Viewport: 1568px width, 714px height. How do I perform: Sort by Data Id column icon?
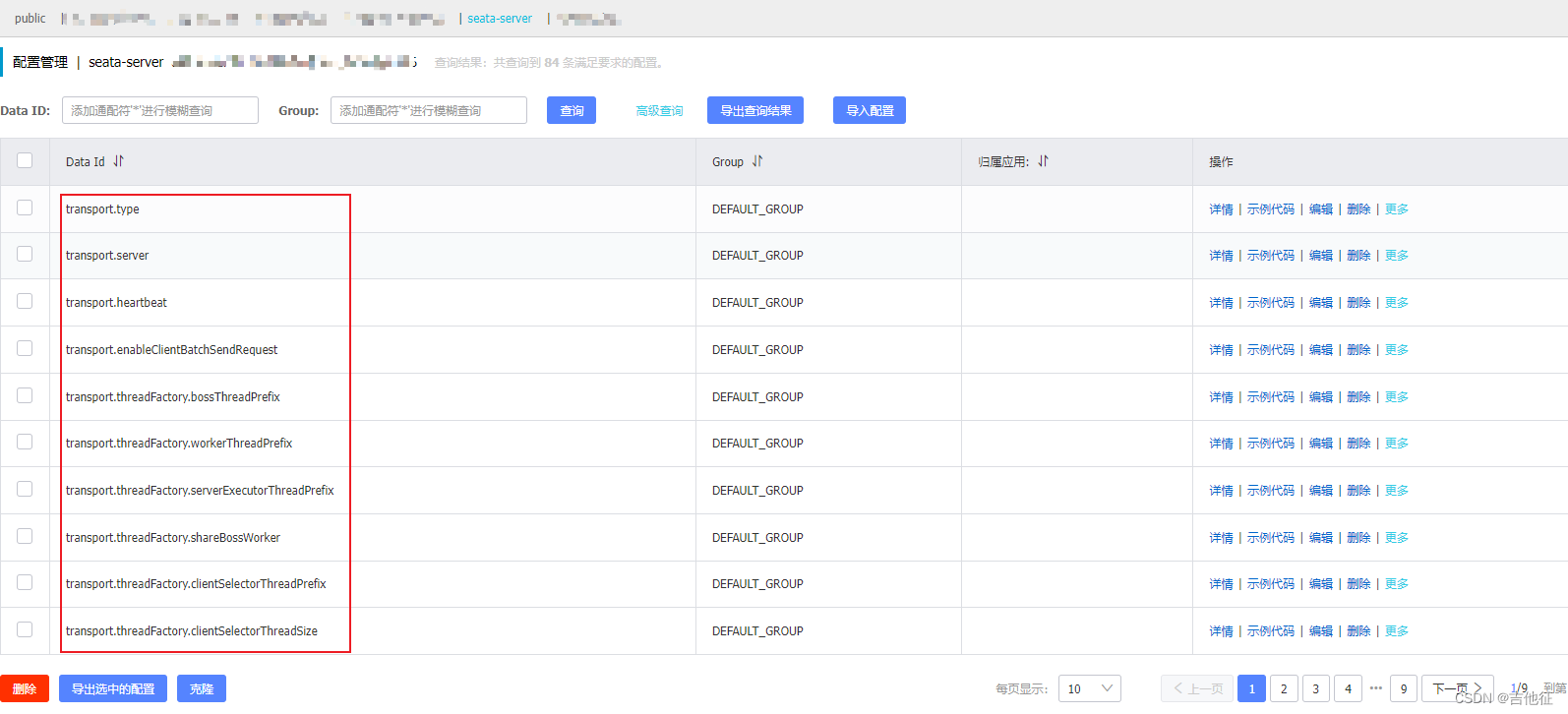[x=118, y=161]
